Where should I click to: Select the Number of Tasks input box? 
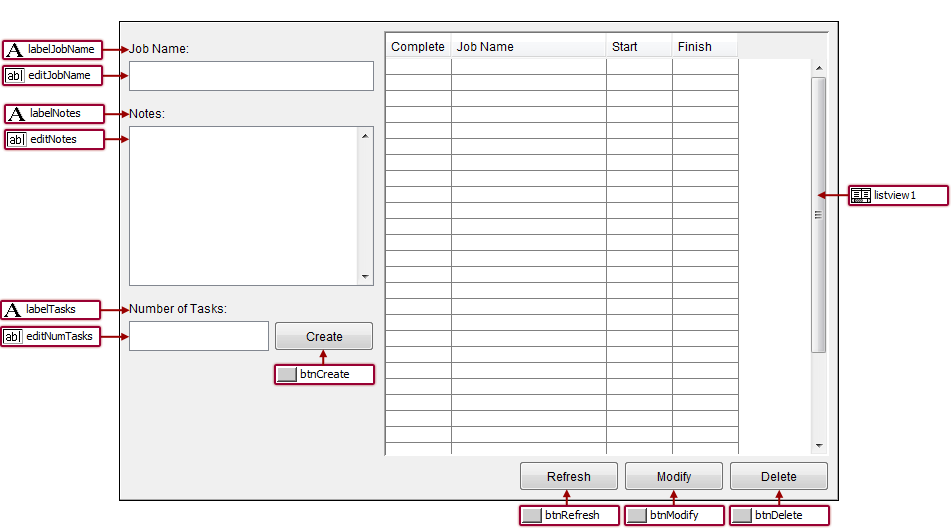[x=199, y=336]
